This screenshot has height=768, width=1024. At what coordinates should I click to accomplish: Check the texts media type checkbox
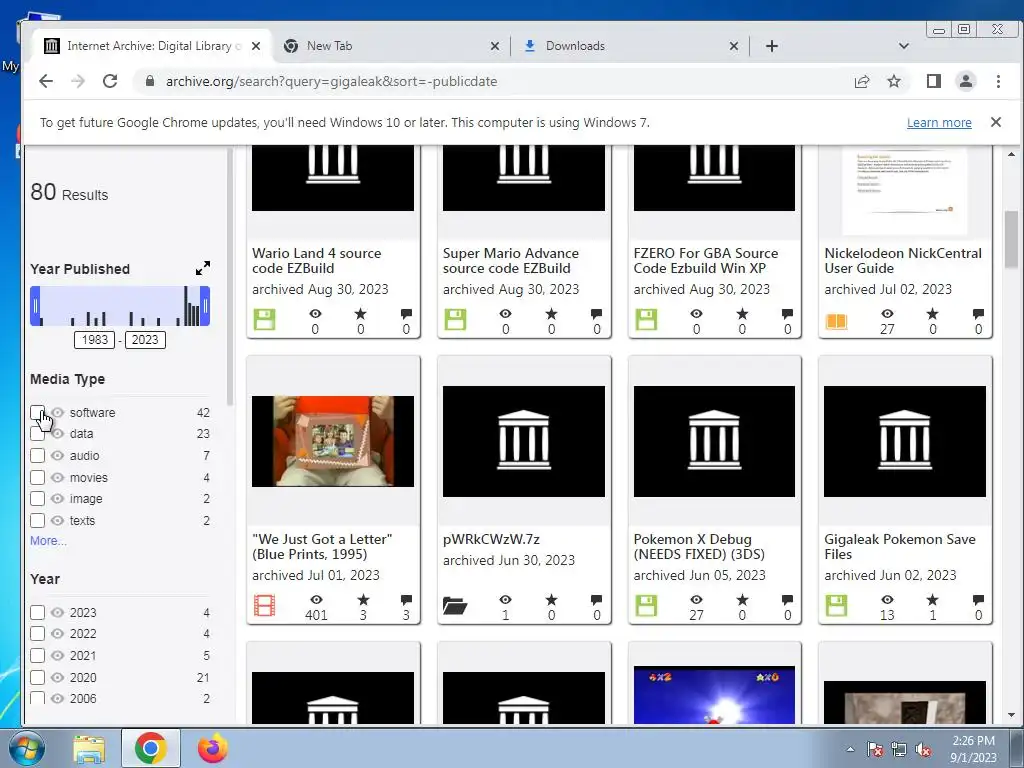[x=37, y=520]
